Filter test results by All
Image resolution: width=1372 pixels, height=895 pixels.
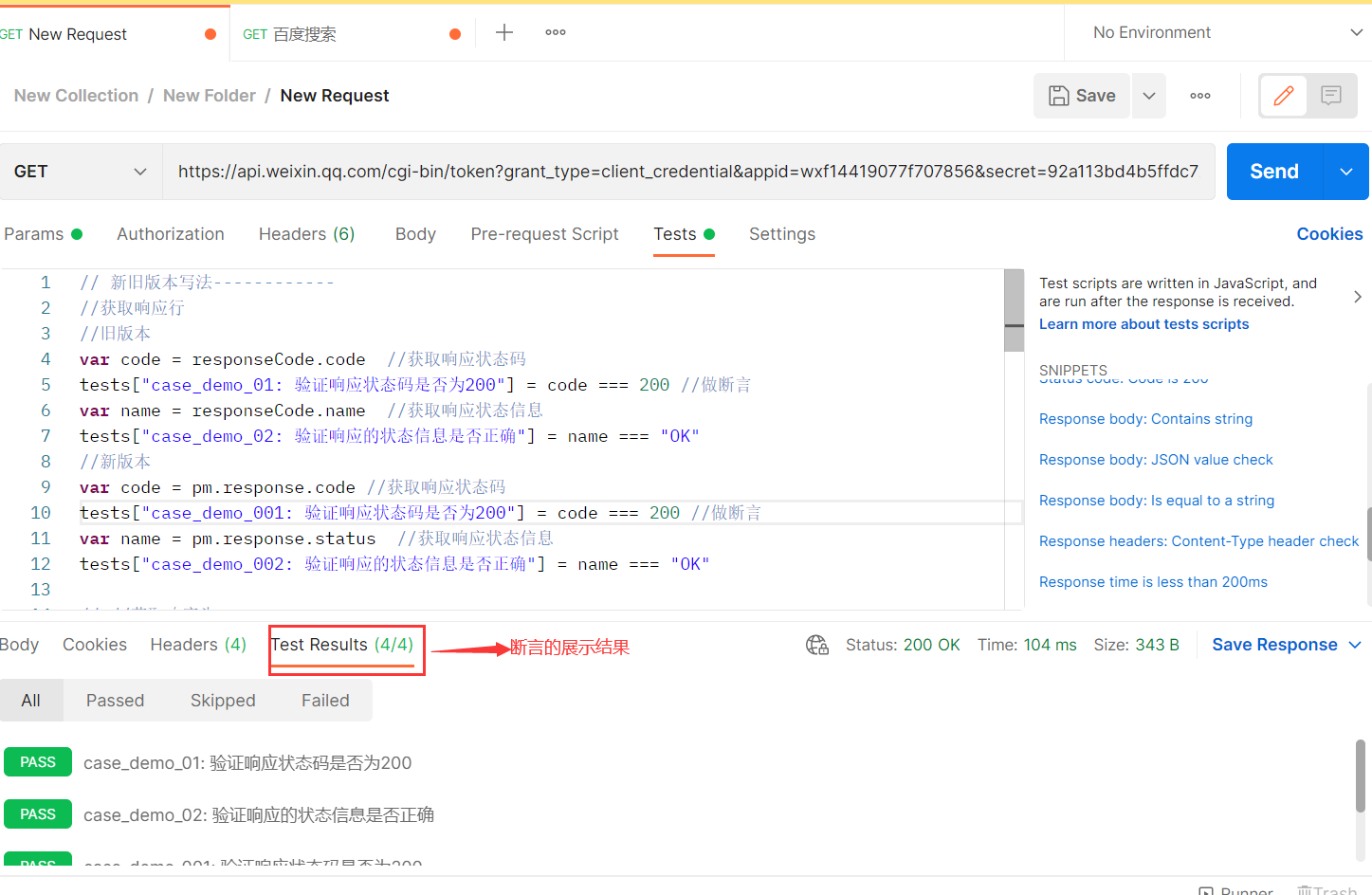[31, 701]
